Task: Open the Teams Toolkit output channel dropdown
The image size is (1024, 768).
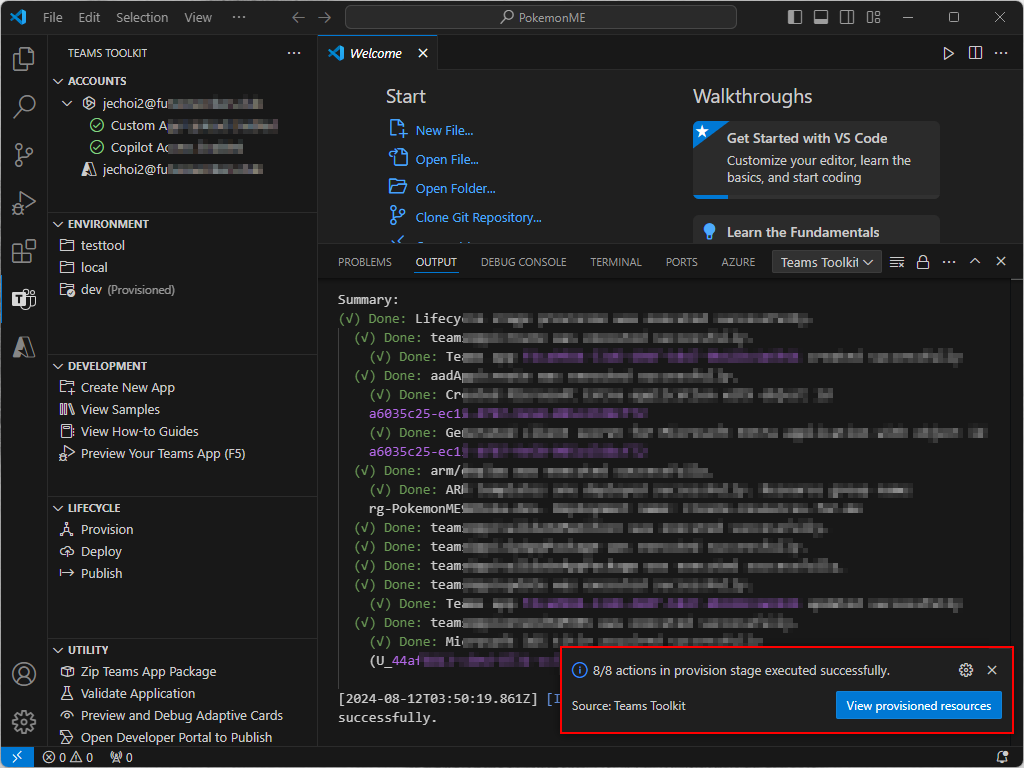Action: coord(827,263)
